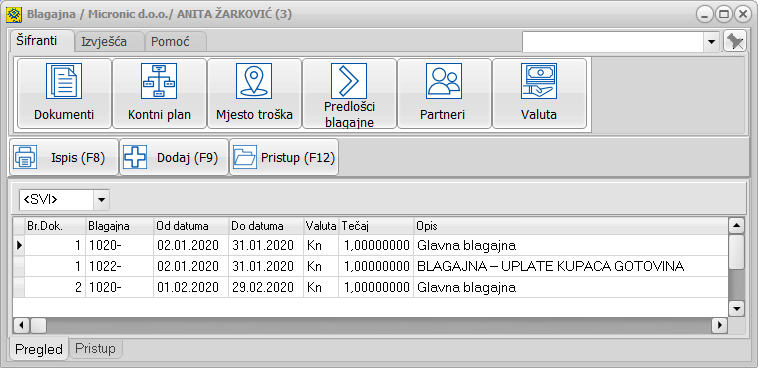Add a record with Dodaj (F9)

pos(174,157)
